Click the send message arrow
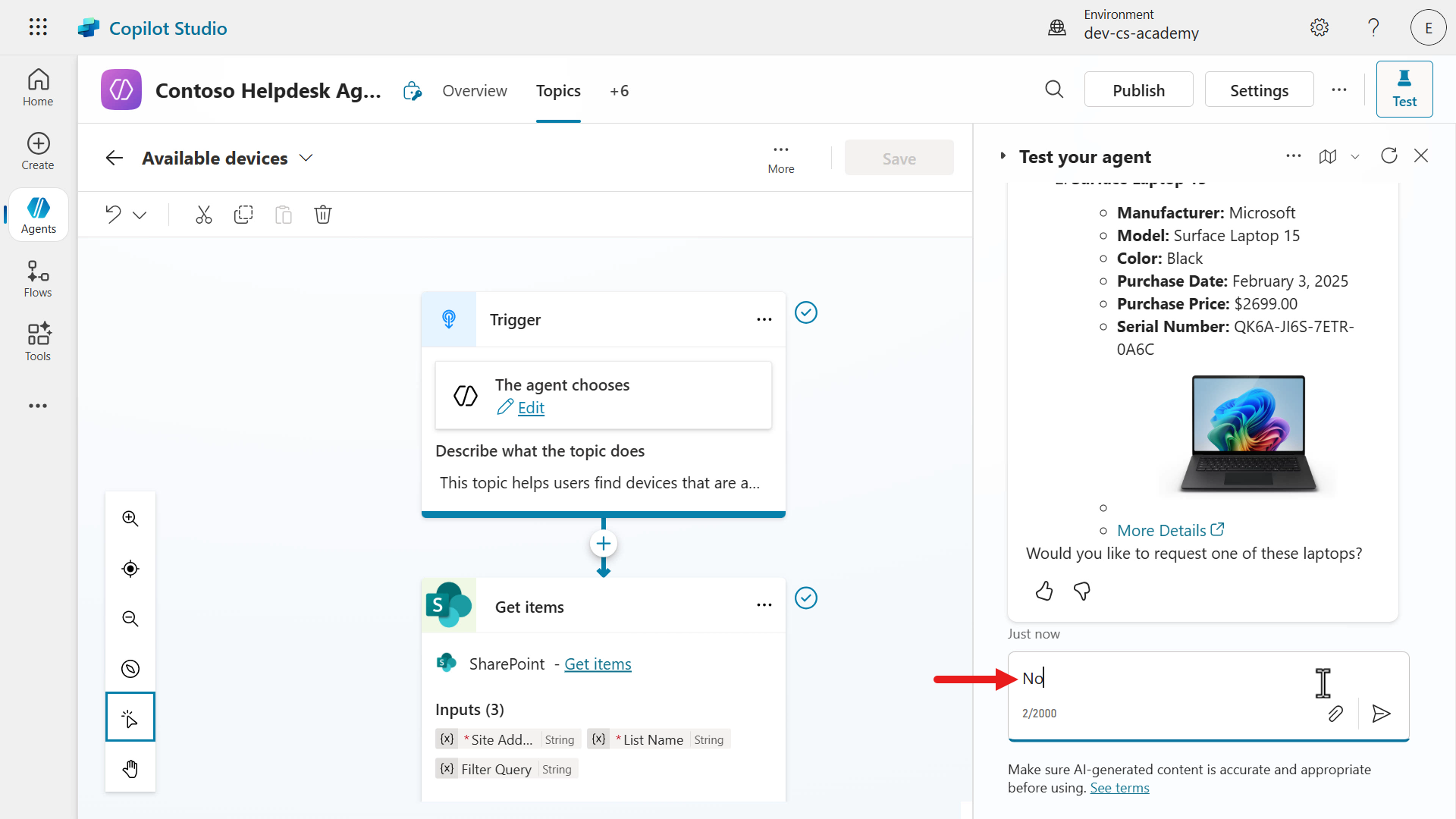This screenshot has height=819, width=1456. coord(1381,714)
